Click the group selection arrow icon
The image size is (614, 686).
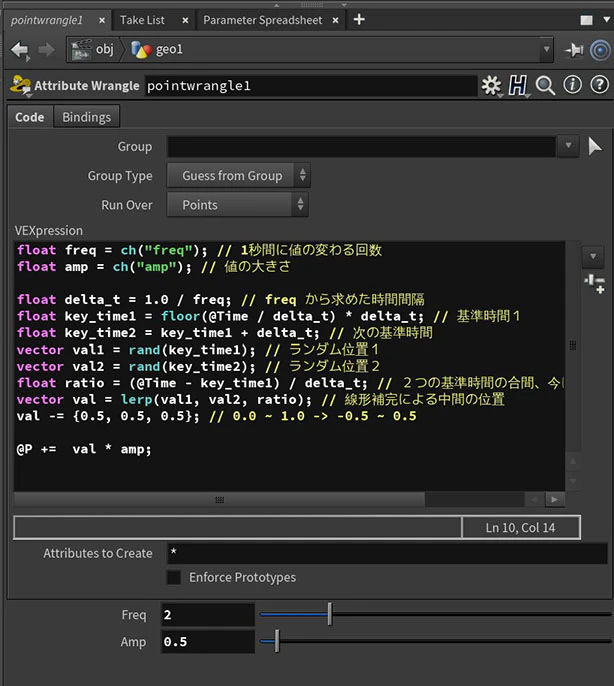pos(595,146)
